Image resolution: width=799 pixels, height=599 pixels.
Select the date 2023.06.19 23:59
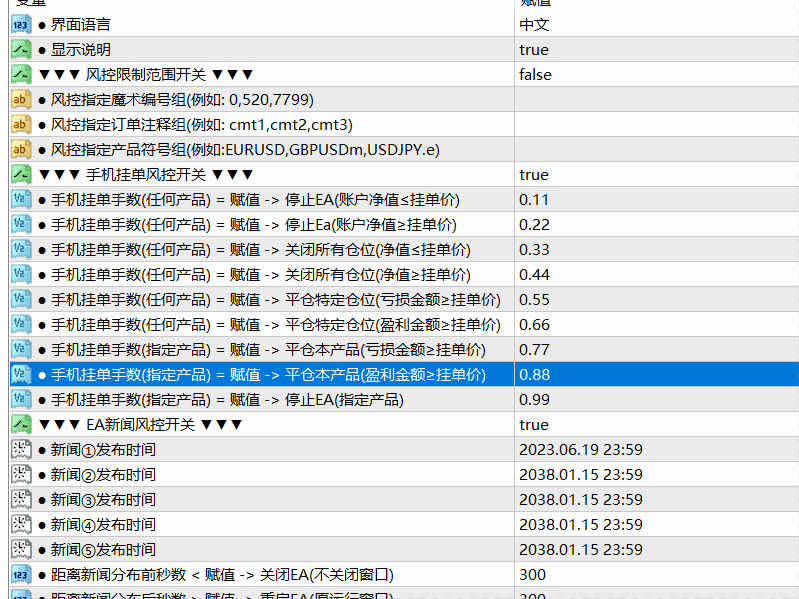[x=581, y=449]
